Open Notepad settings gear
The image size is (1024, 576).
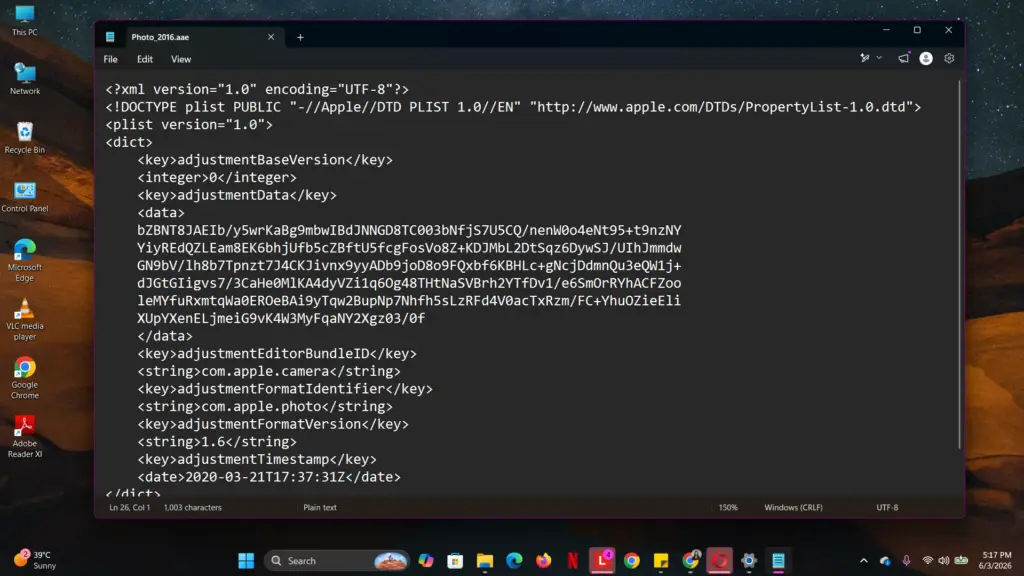949,58
